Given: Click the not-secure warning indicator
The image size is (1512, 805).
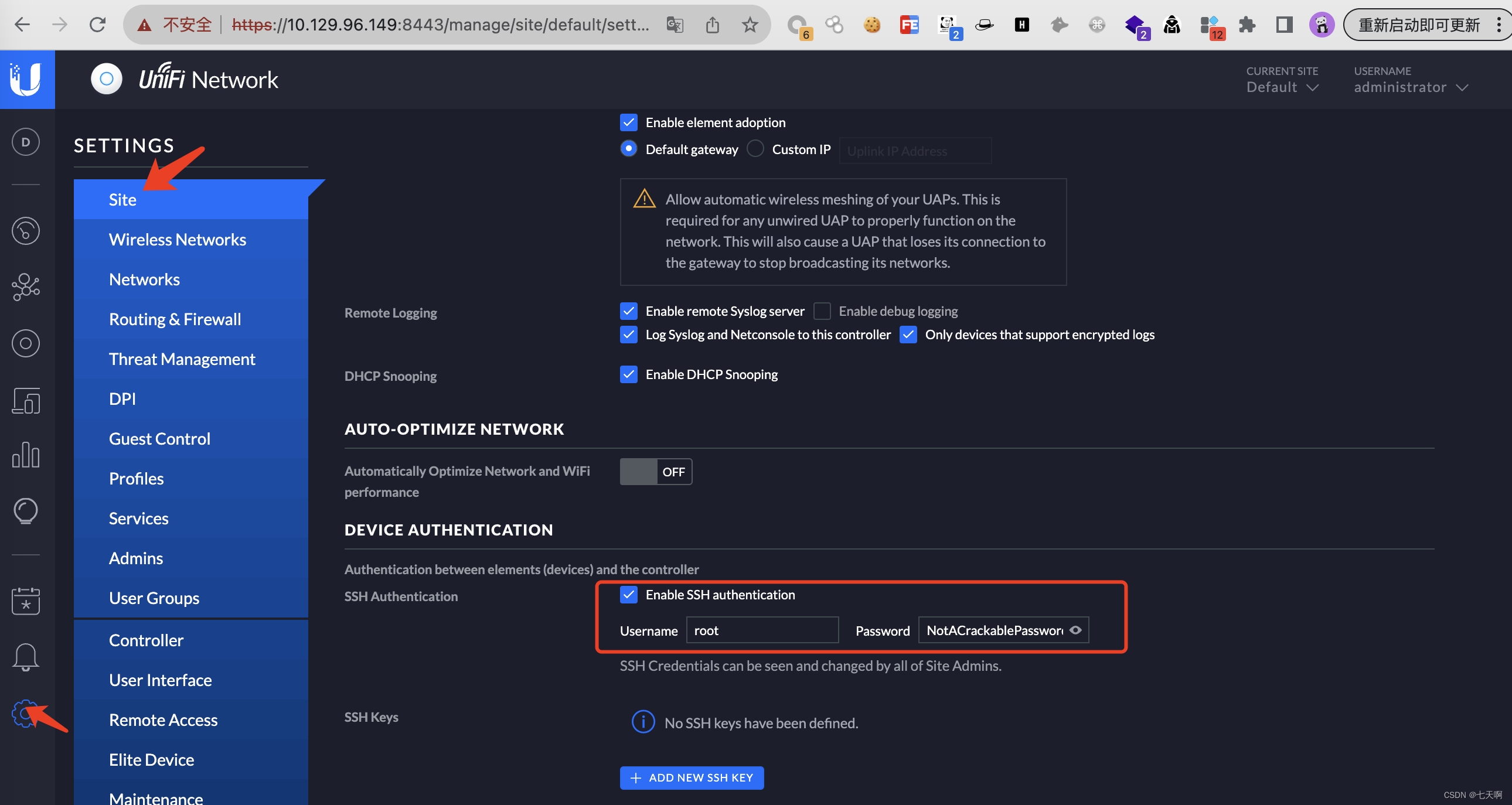Looking at the screenshot, I should click(174, 25).
